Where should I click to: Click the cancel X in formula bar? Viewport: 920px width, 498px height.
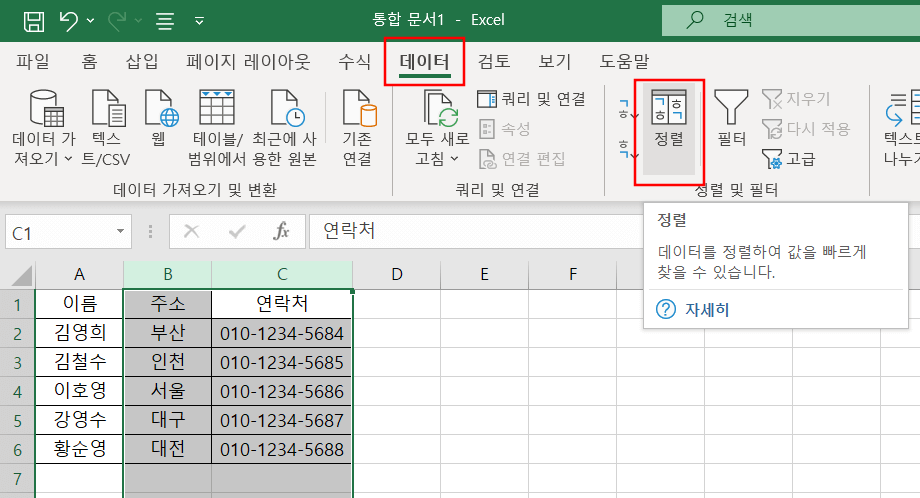click(191, 232)
